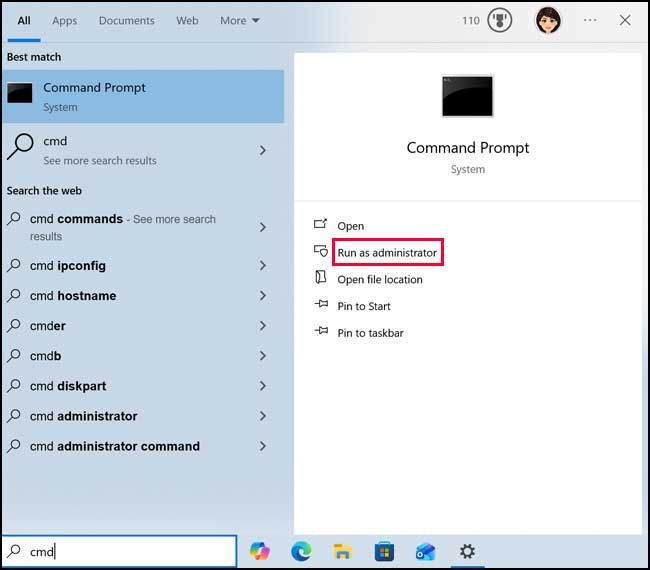
Task: Click the Open action icon
Action: click(x=320, y=224)
